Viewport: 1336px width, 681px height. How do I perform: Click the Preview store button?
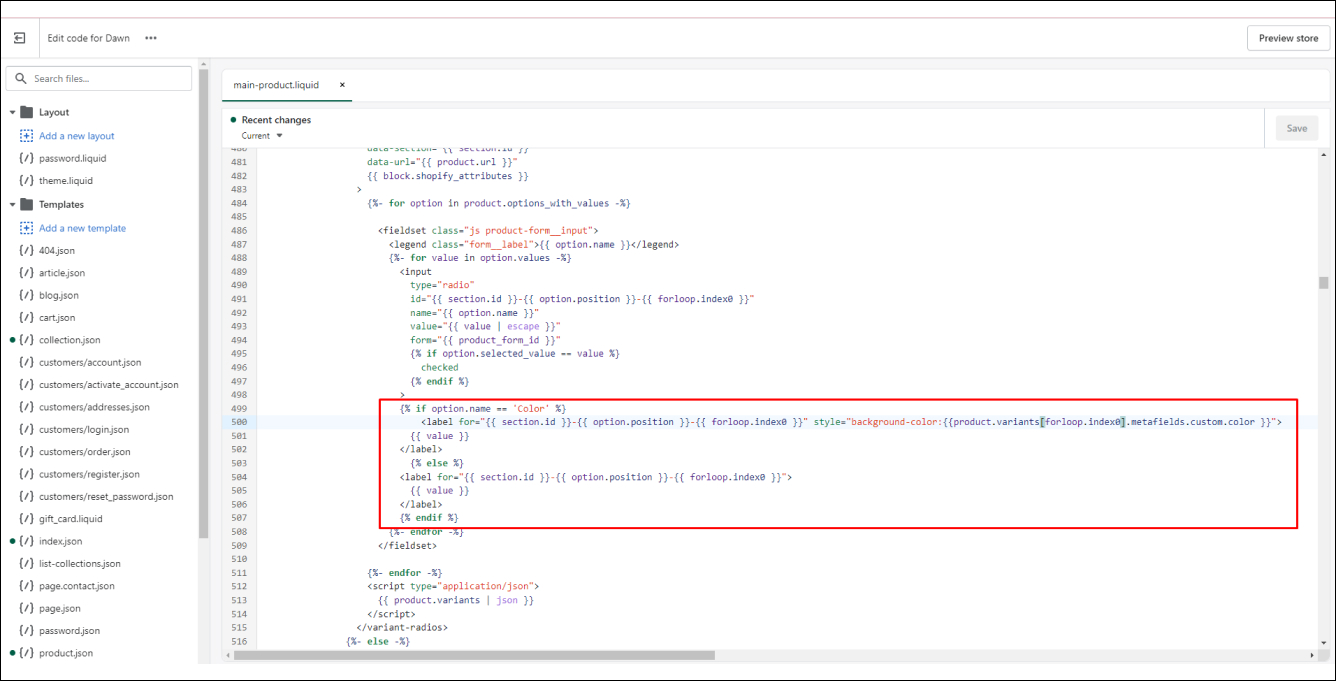[x=1288, y=38]
